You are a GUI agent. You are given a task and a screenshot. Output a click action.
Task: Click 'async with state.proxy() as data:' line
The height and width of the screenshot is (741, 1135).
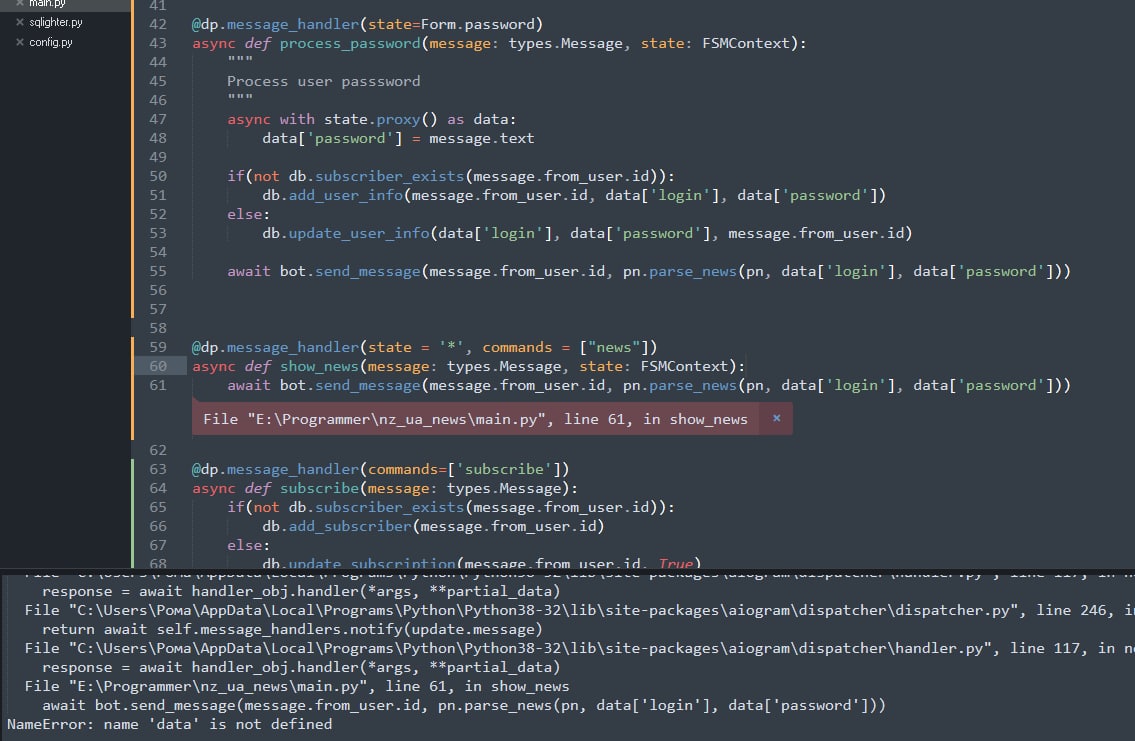coord(371,119)
